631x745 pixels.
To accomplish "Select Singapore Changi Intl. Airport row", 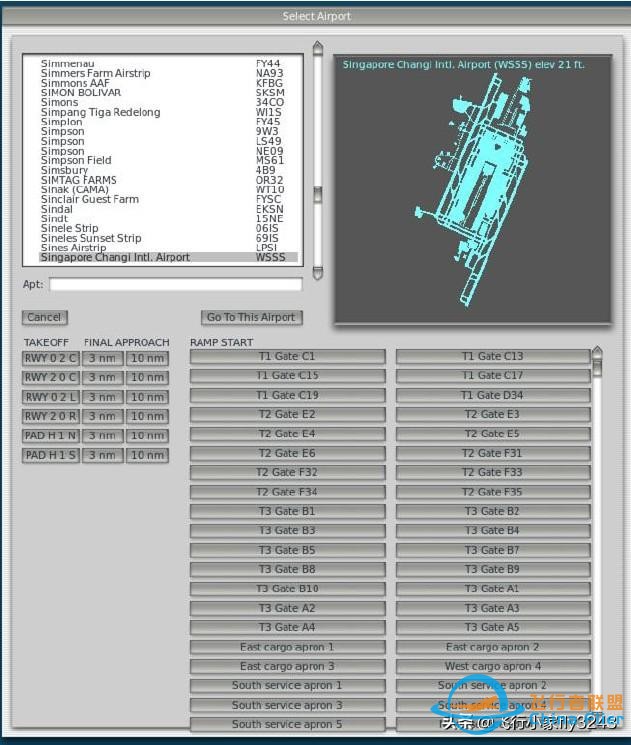I will [168, 258].
